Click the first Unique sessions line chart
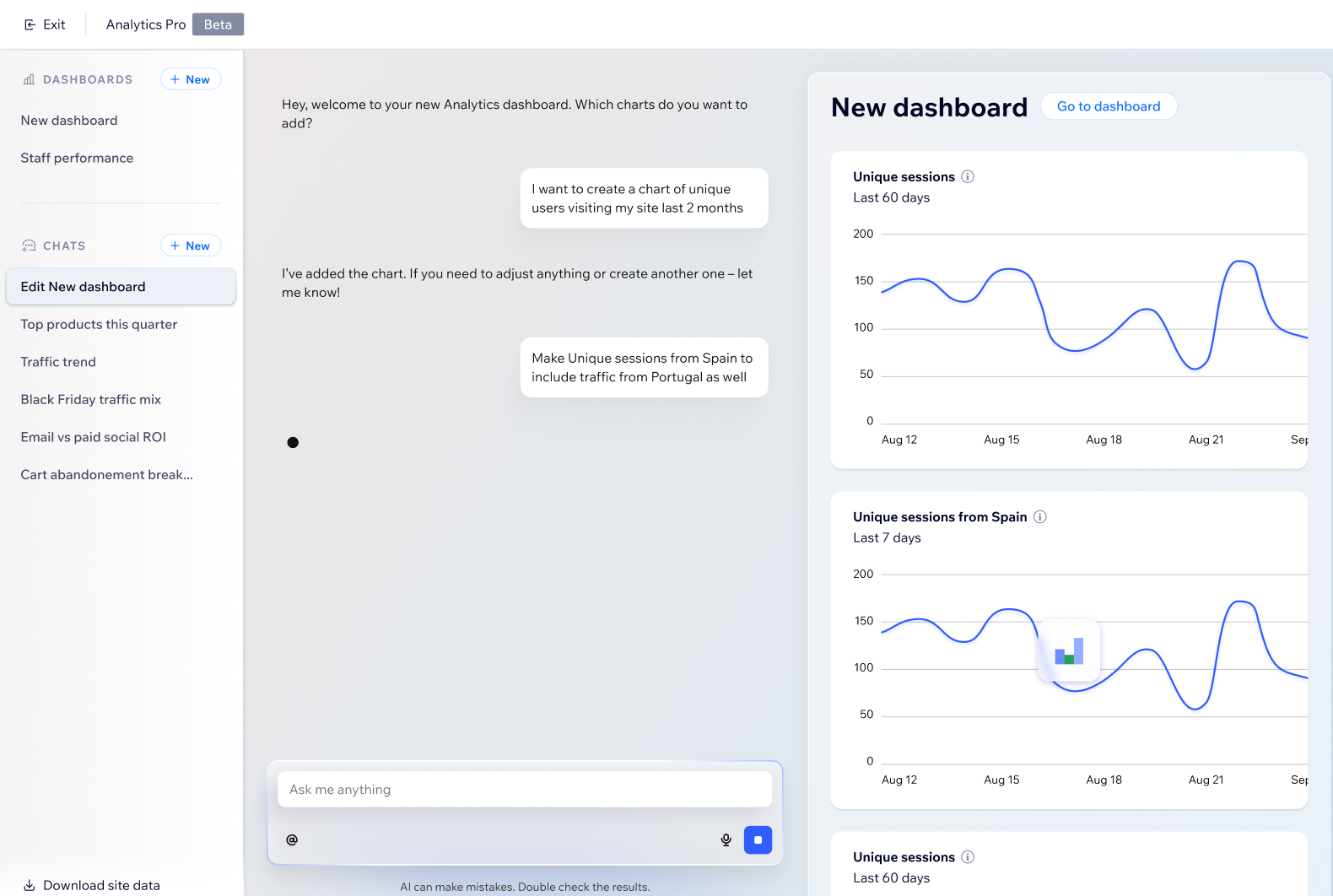This screenshot has width=1333, height=896. (x=1094, y=329)
